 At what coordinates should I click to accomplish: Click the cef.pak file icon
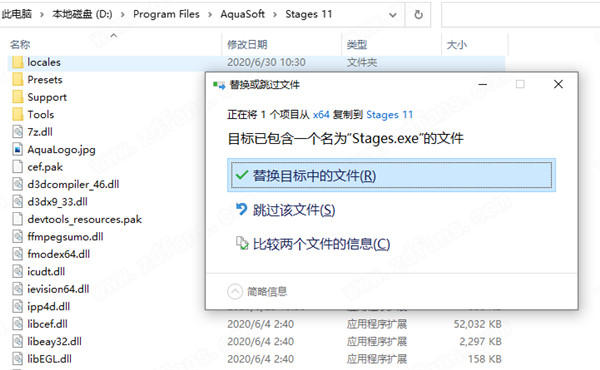[17, 167]
